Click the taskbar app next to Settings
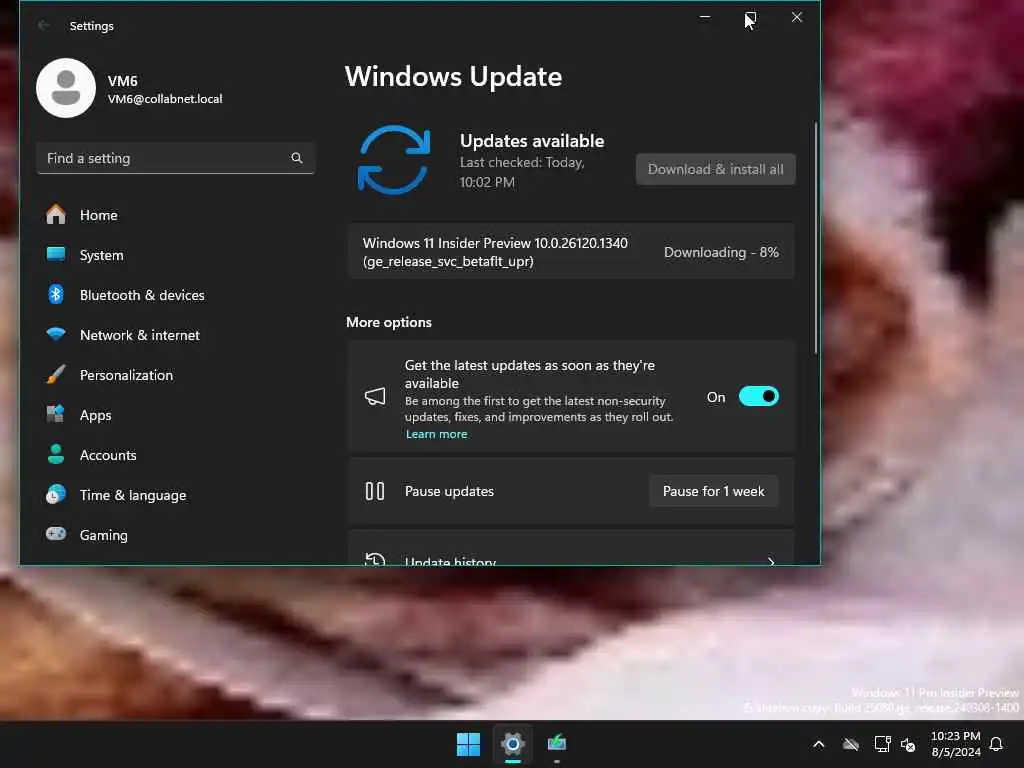Viewport: 1024px width, 768px height. coord(556,744)
